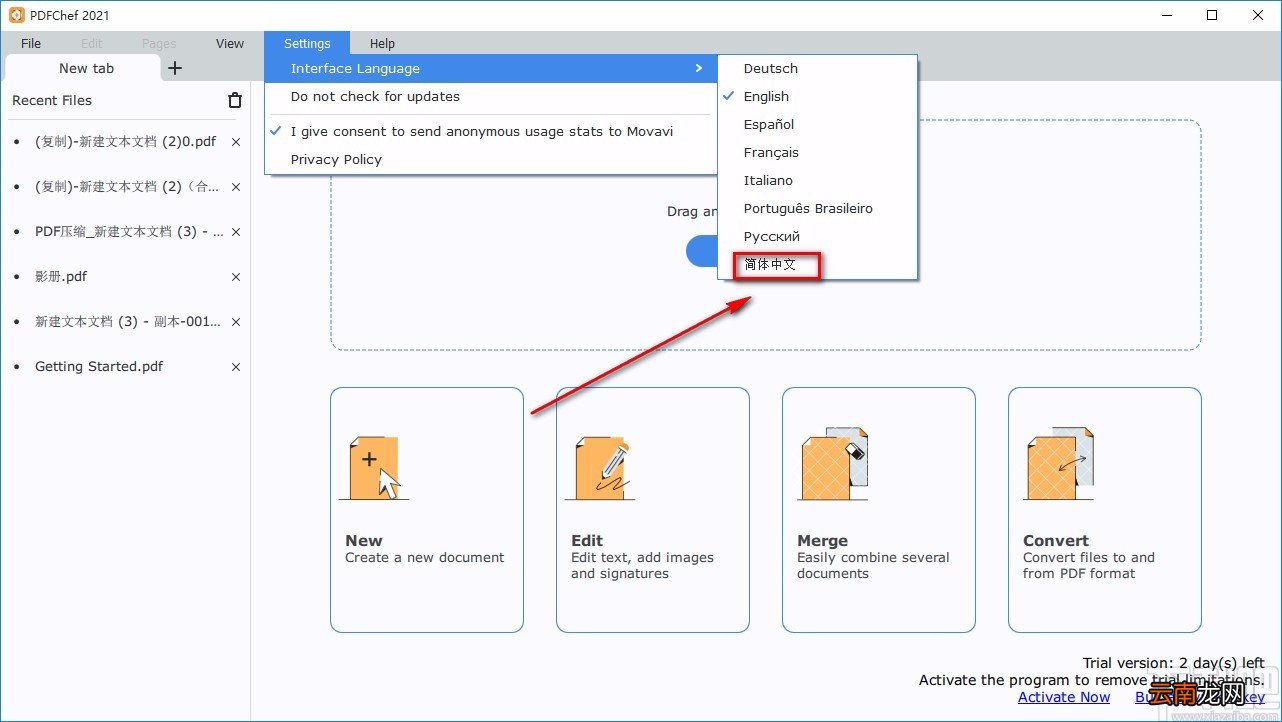Click the Convert files icon

(x=1060, y=464)
